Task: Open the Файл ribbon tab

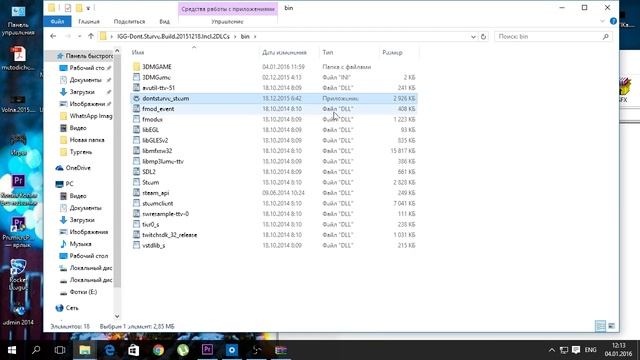Action: coord(58,21)
